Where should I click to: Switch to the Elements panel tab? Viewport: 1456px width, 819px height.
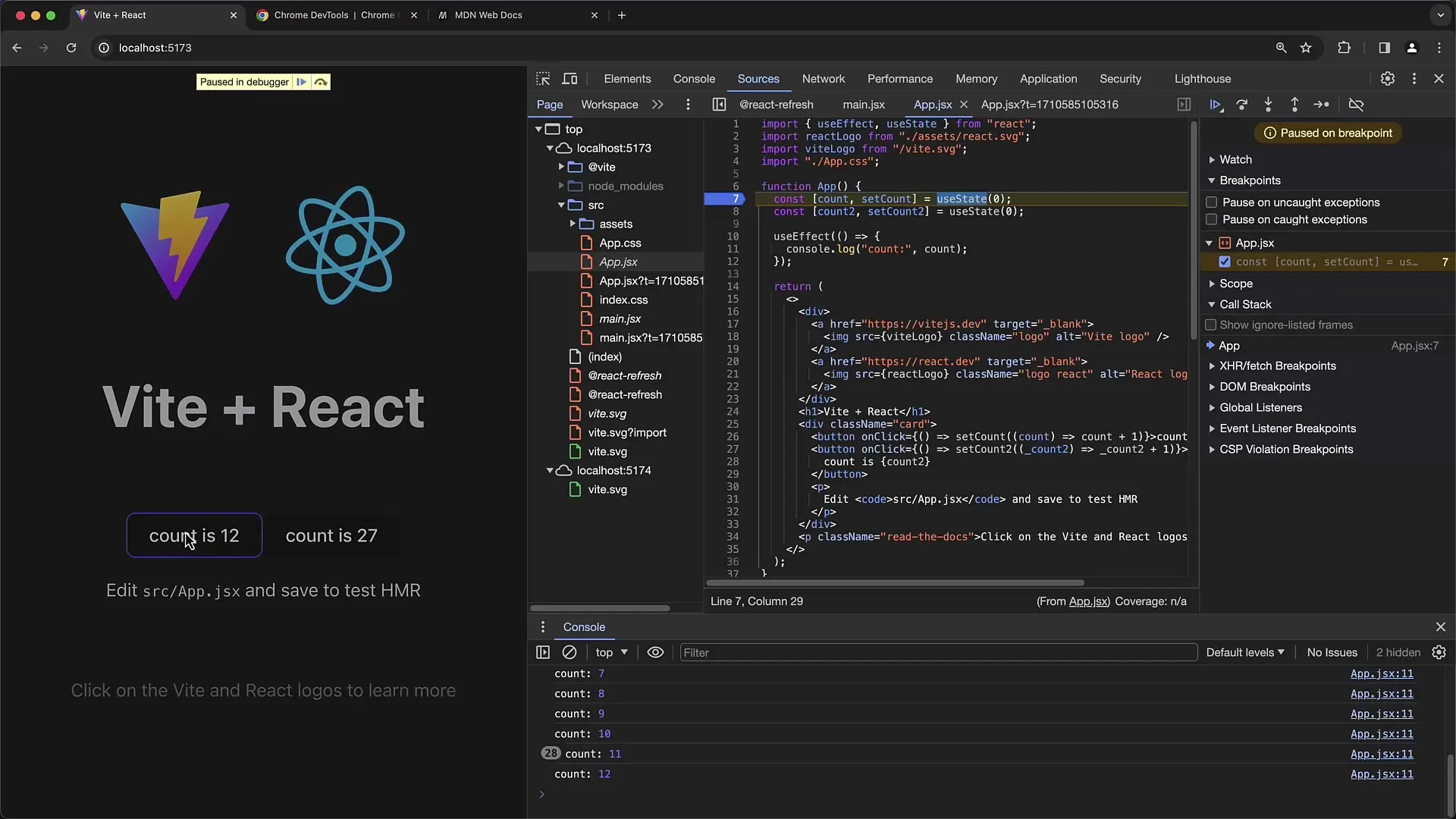(x=627, y=79)
